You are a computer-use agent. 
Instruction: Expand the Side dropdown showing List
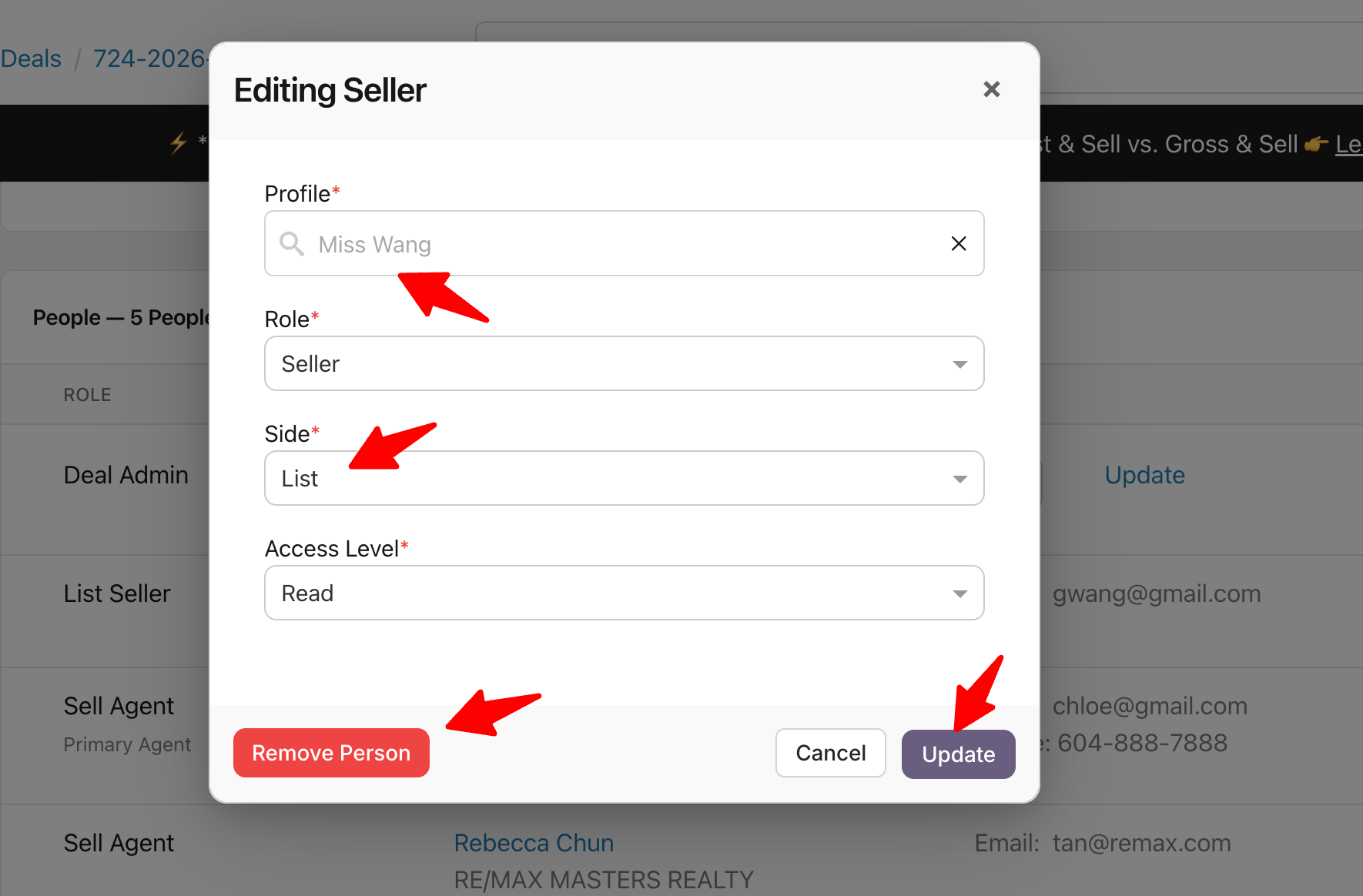point(624,478)
